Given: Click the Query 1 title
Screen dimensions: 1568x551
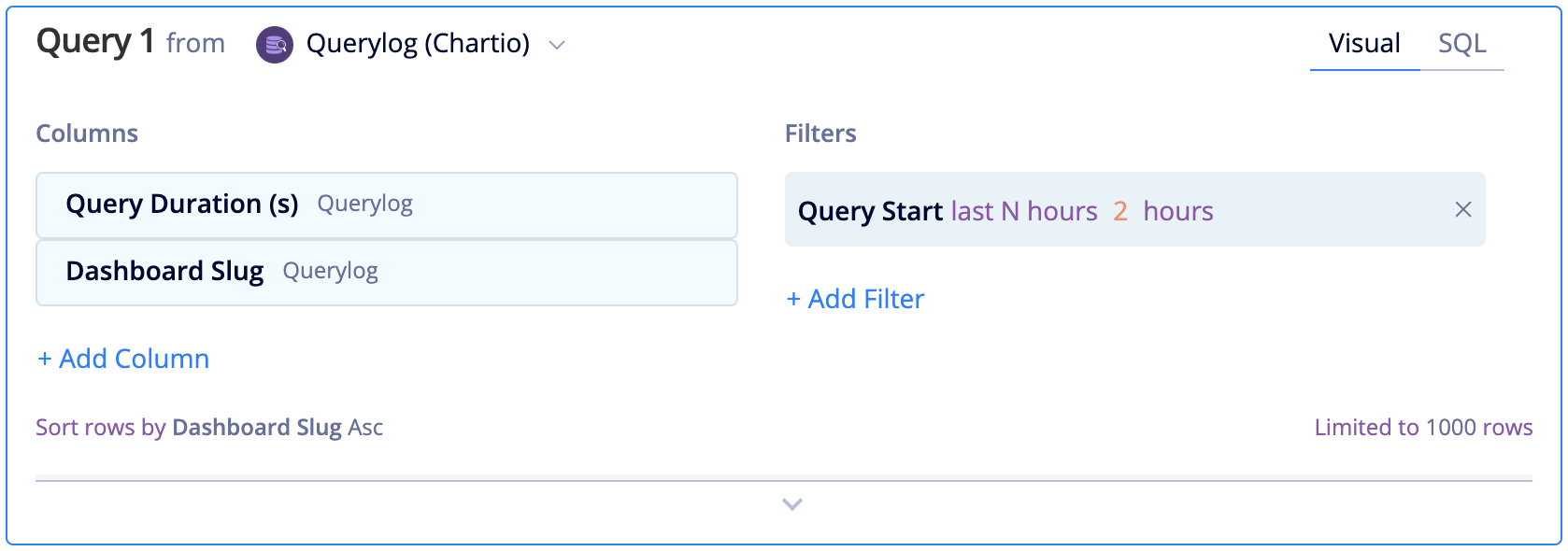Looking at the screenshot, I should [x=95, y=42].
